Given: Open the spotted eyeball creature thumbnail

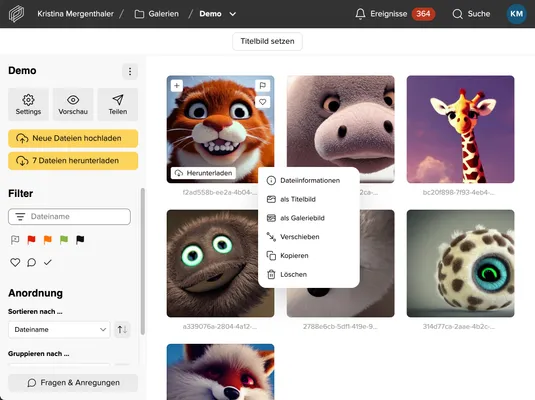Looking at the screenshot, I should [x=460, y=263].
